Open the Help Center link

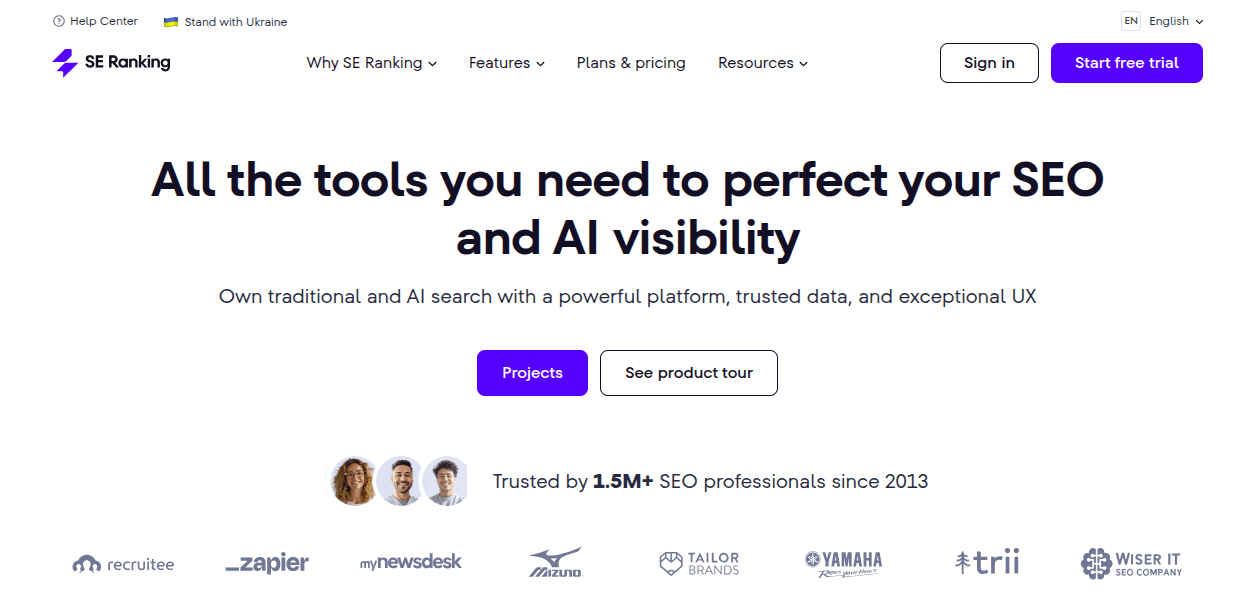tap(103, 21)
